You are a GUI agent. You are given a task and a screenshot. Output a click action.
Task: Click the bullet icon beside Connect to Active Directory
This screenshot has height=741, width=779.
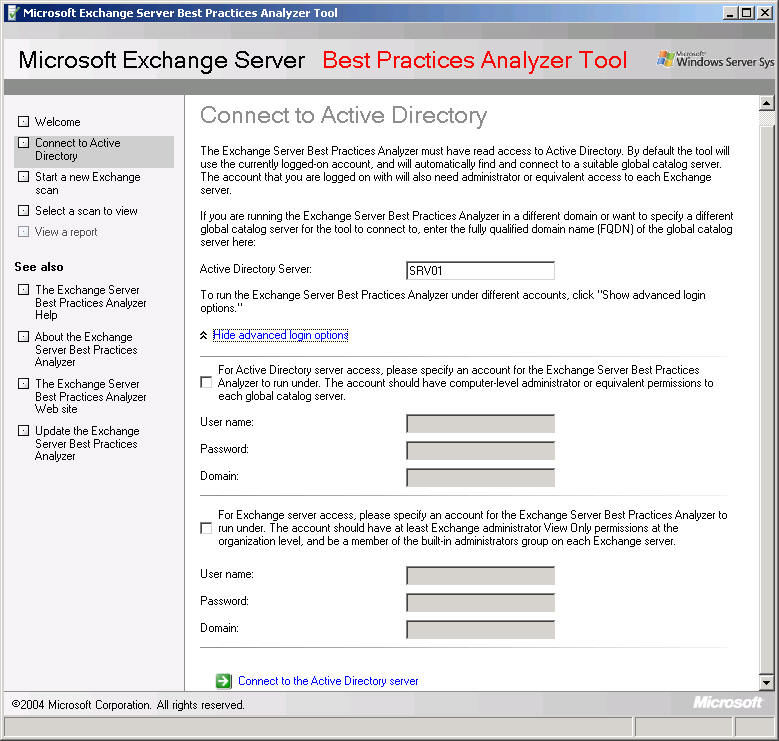pos(23,143)
